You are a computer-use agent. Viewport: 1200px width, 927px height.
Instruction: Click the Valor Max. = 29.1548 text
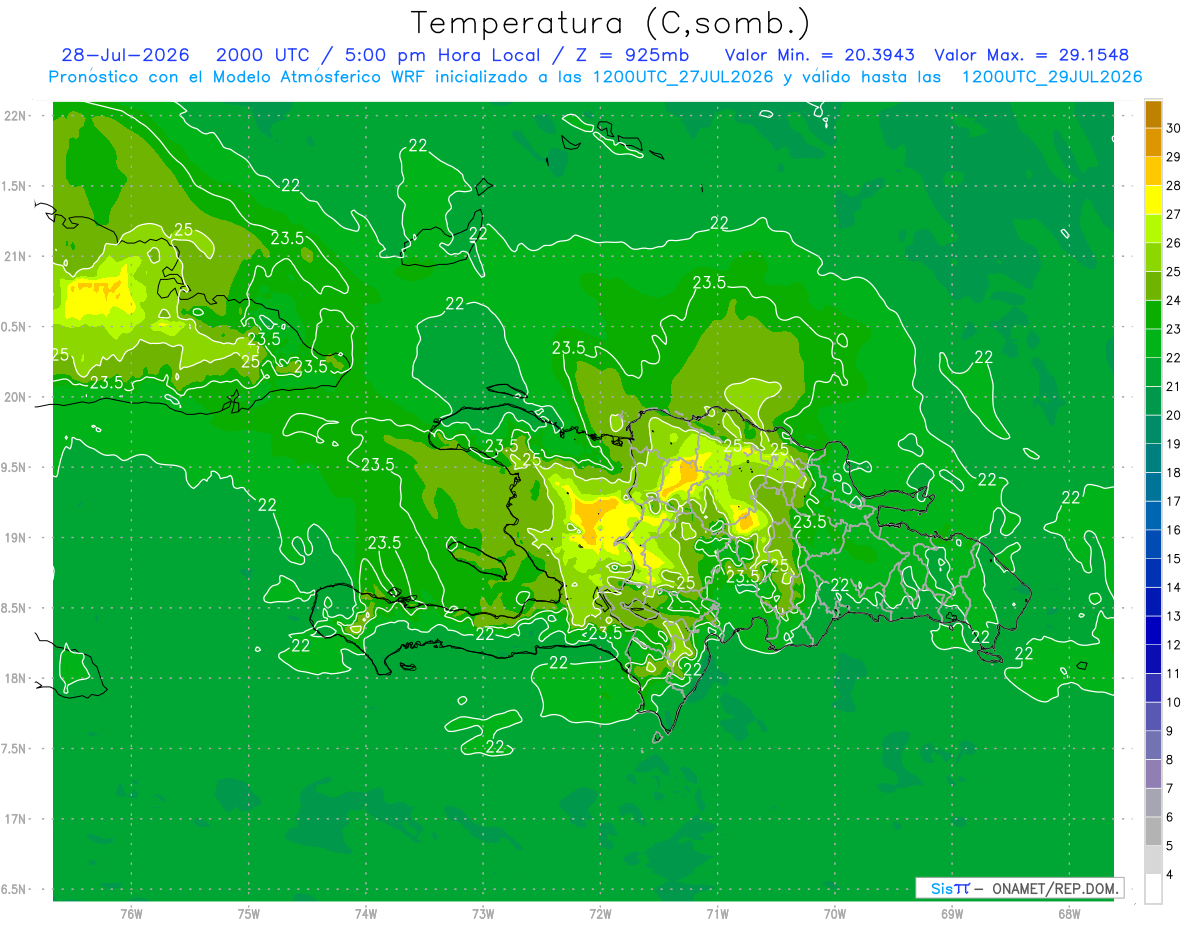tap(1032, 55)
